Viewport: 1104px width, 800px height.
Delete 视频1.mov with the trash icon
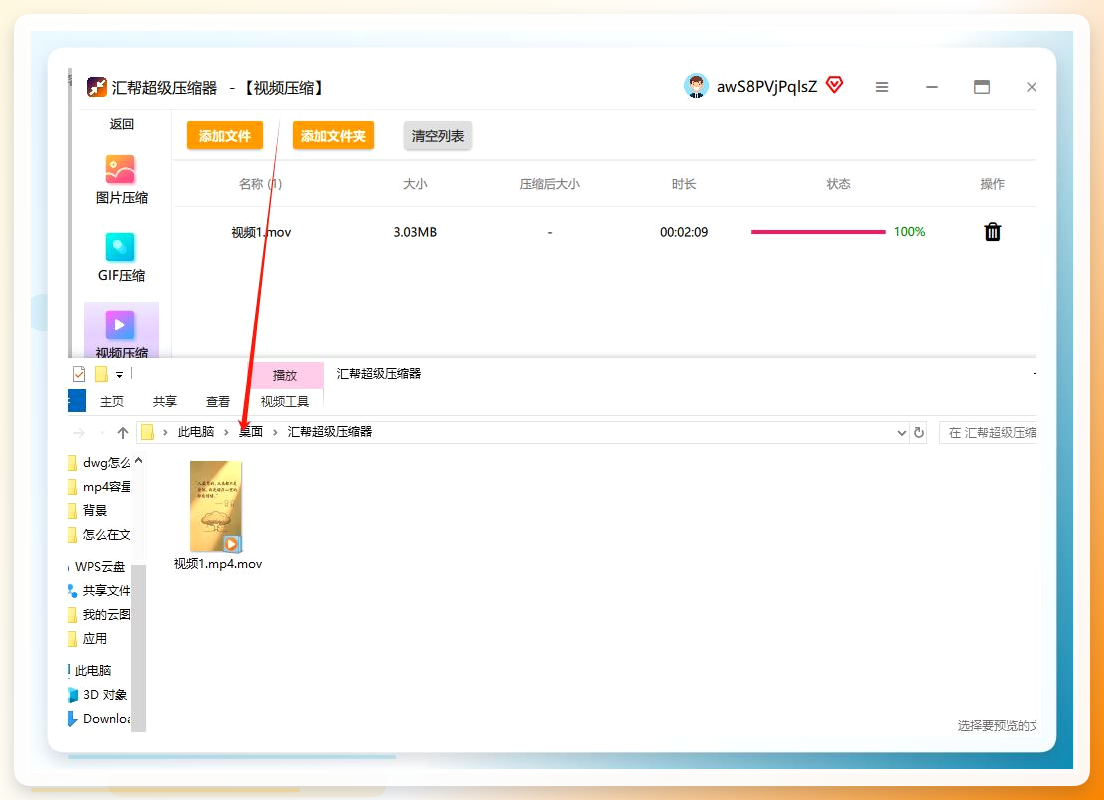[992, 232]
